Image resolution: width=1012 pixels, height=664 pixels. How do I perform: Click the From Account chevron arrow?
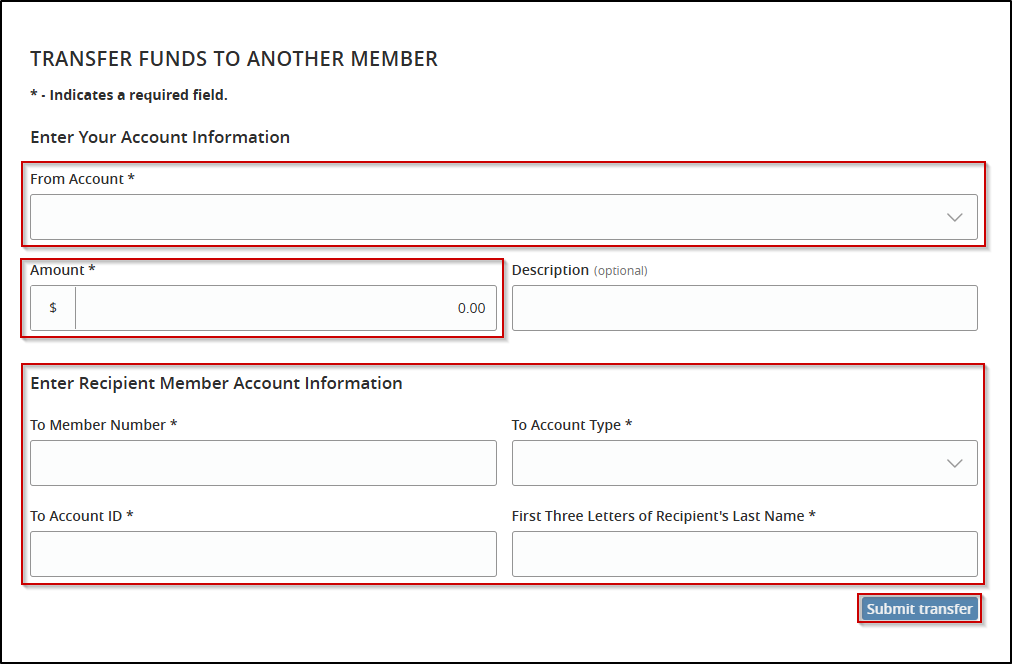pyautogui.click(x=954, y=217)
